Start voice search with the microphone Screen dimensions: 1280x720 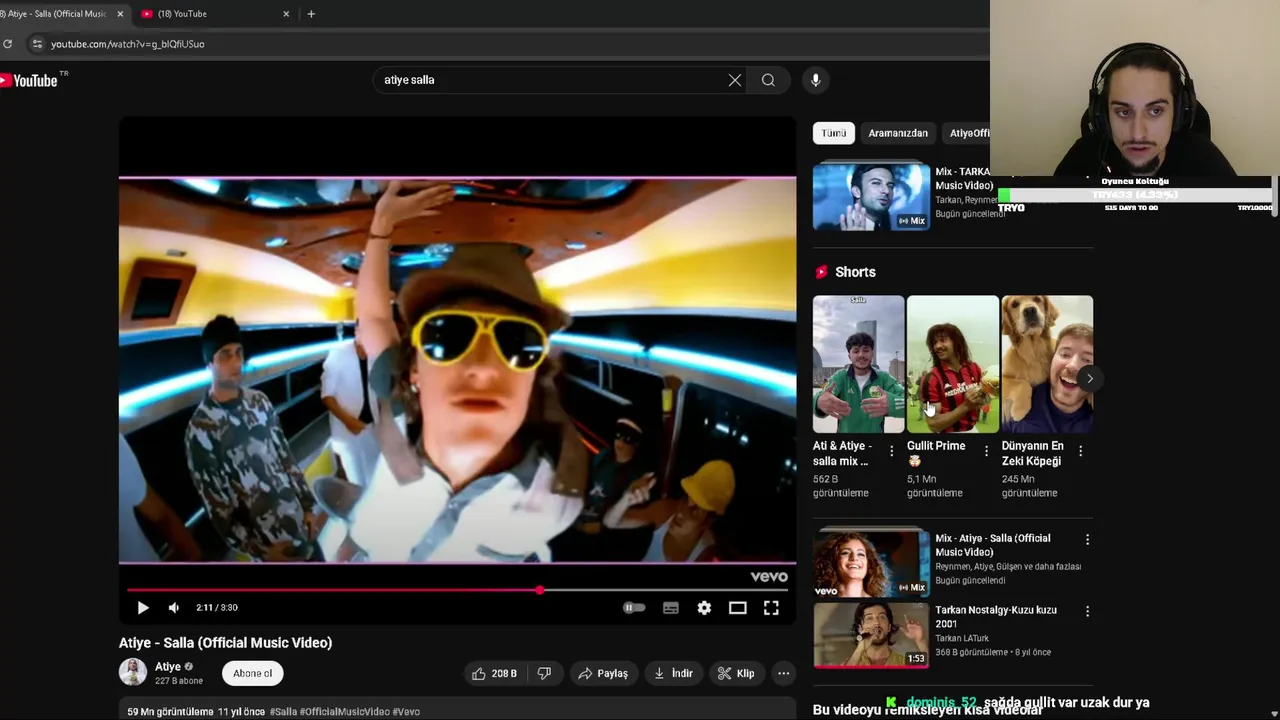[815, 80]
